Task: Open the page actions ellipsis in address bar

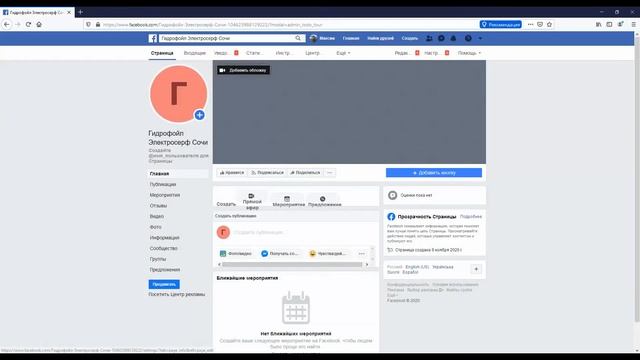Action: (x=530, y=24)
